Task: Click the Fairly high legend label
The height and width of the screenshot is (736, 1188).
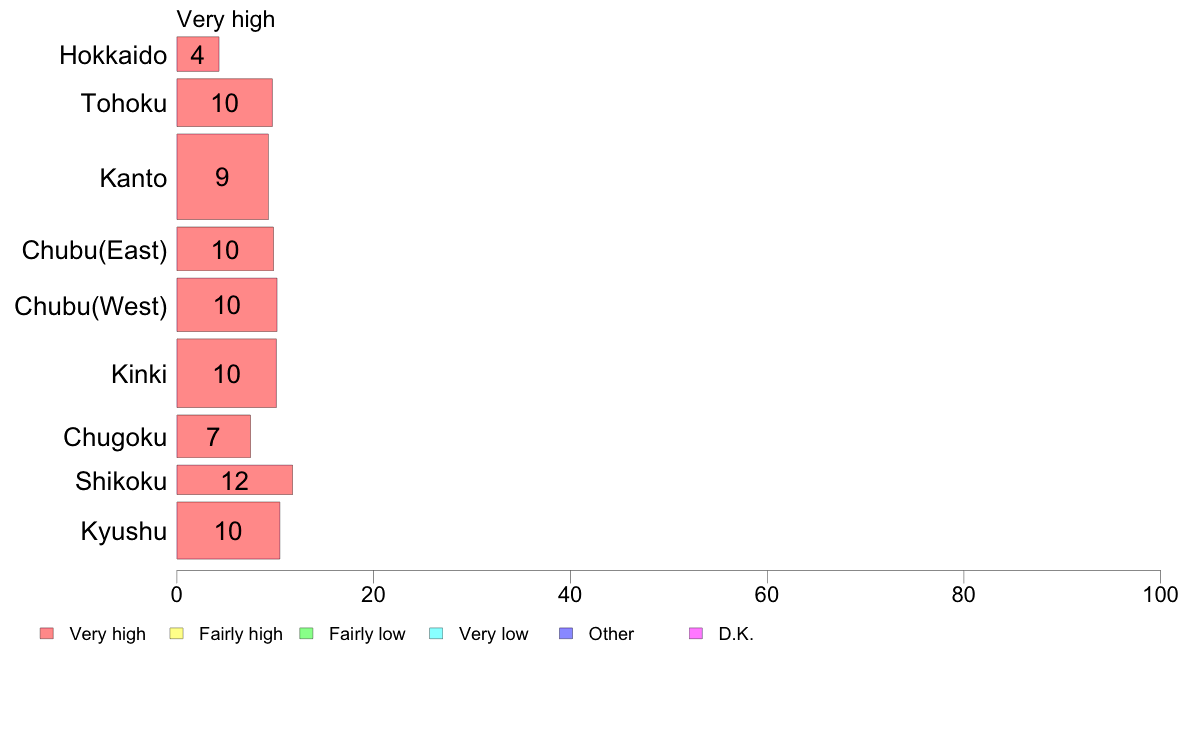Action: click(240, 634)
